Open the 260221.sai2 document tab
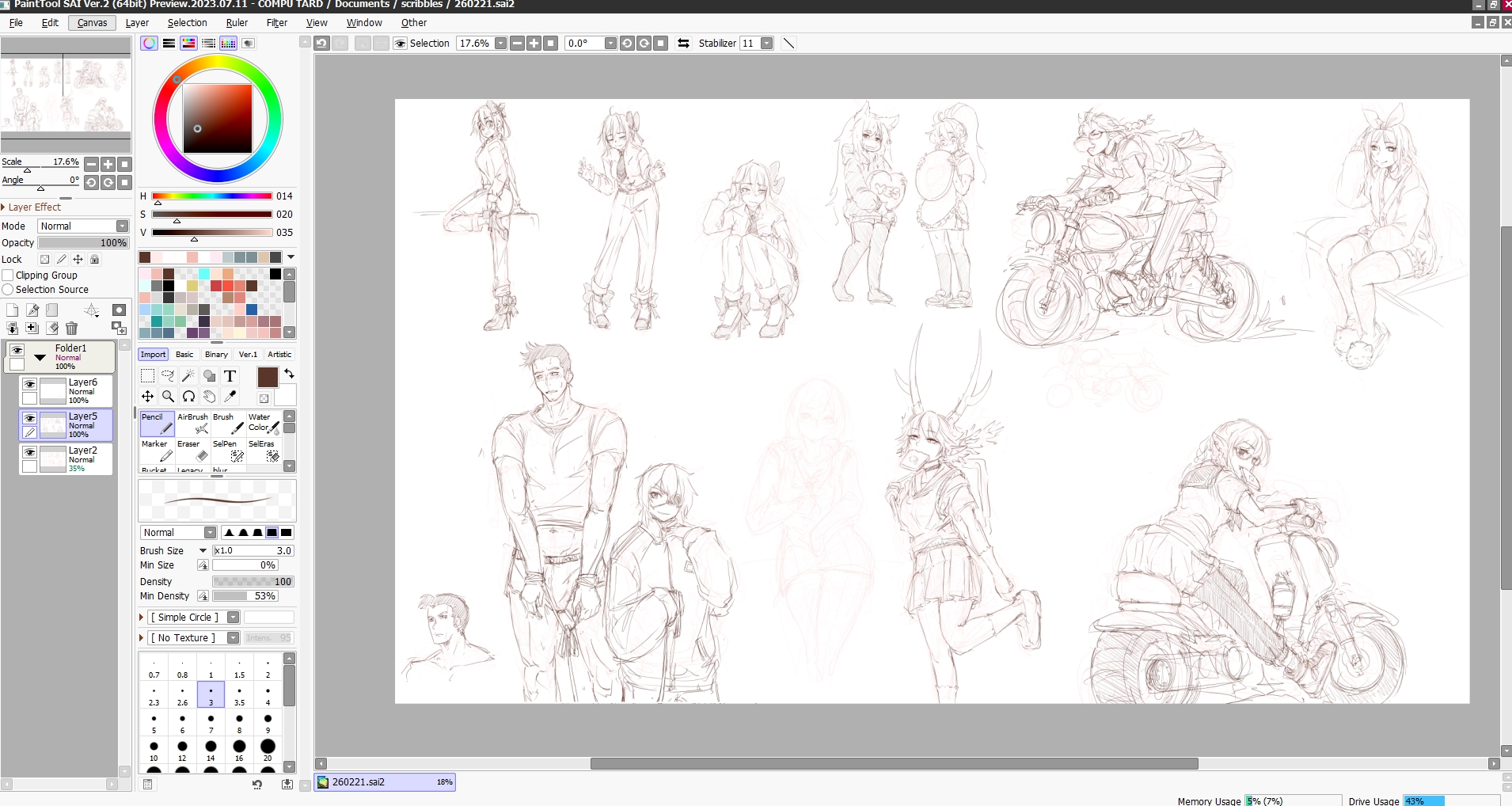 (x=385, y=782)
